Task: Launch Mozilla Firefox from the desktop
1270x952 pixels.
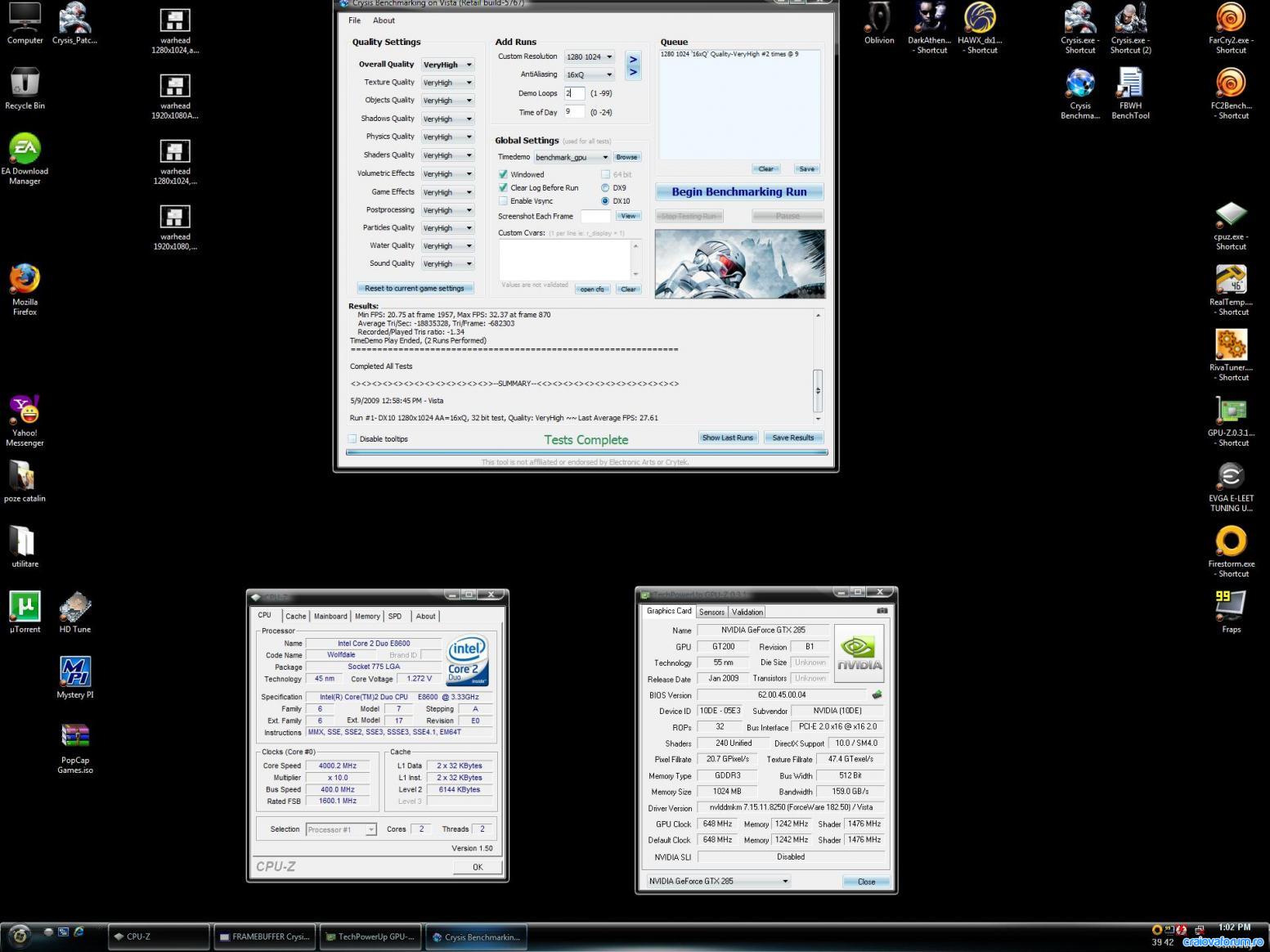Action: pos(25,290)
